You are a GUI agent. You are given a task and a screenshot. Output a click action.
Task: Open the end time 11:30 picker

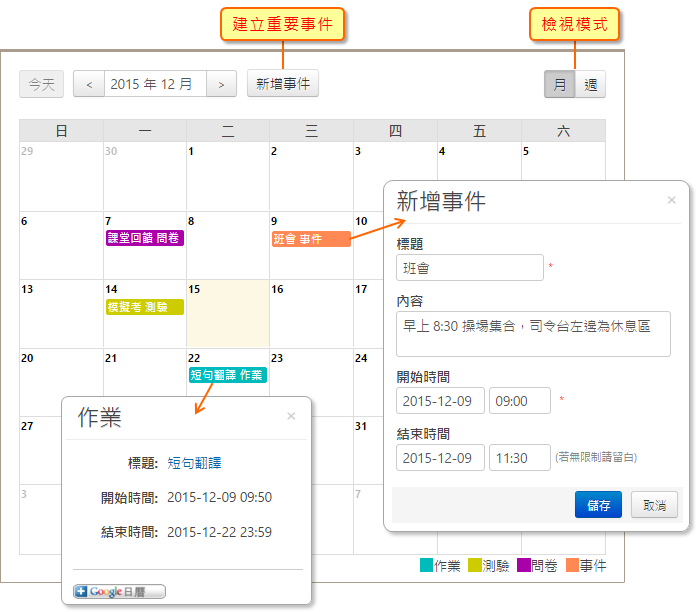(519, 458)
